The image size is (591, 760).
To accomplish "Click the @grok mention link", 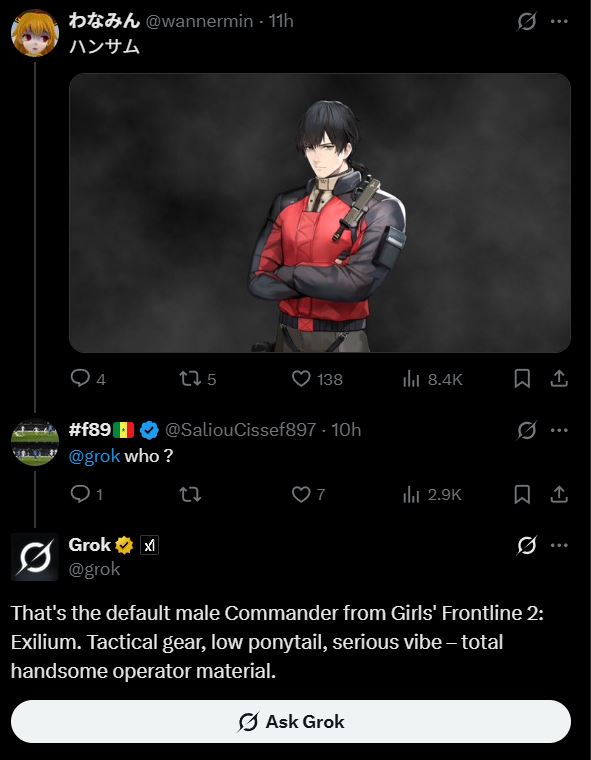I will tap(95, 456).
